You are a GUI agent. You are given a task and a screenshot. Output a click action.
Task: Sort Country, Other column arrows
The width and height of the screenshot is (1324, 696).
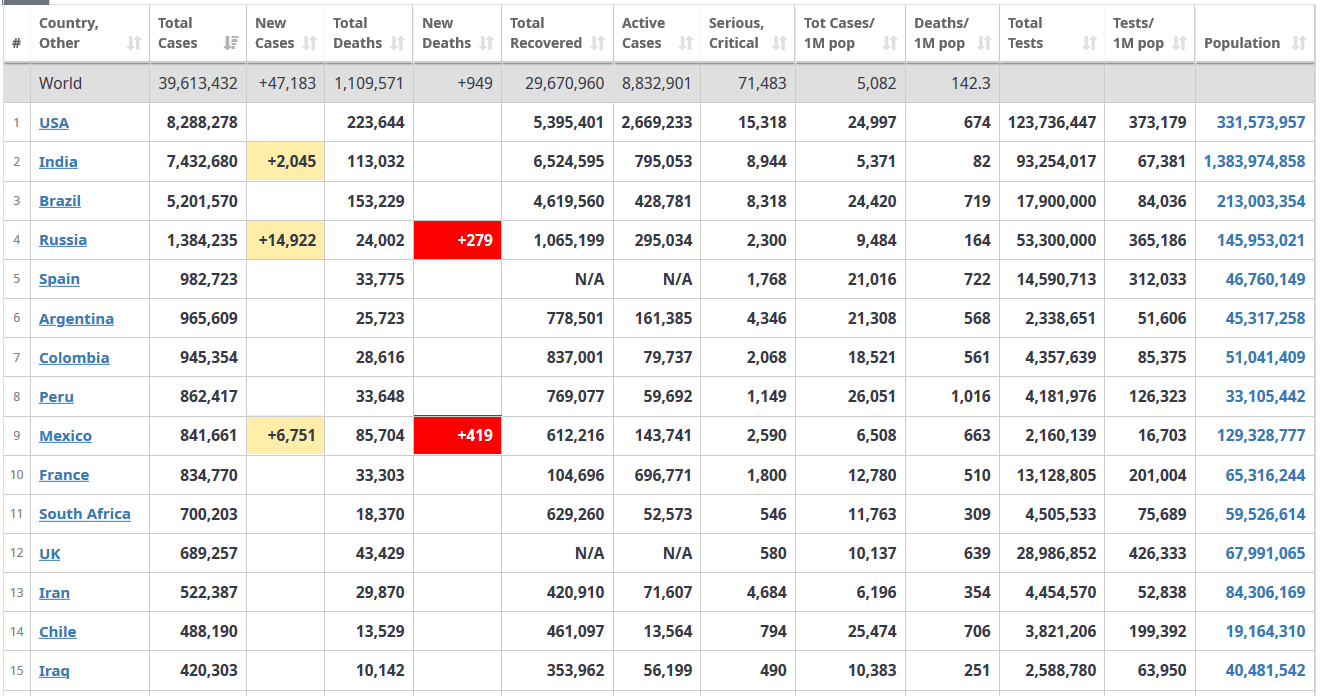[x=134, y=43]
